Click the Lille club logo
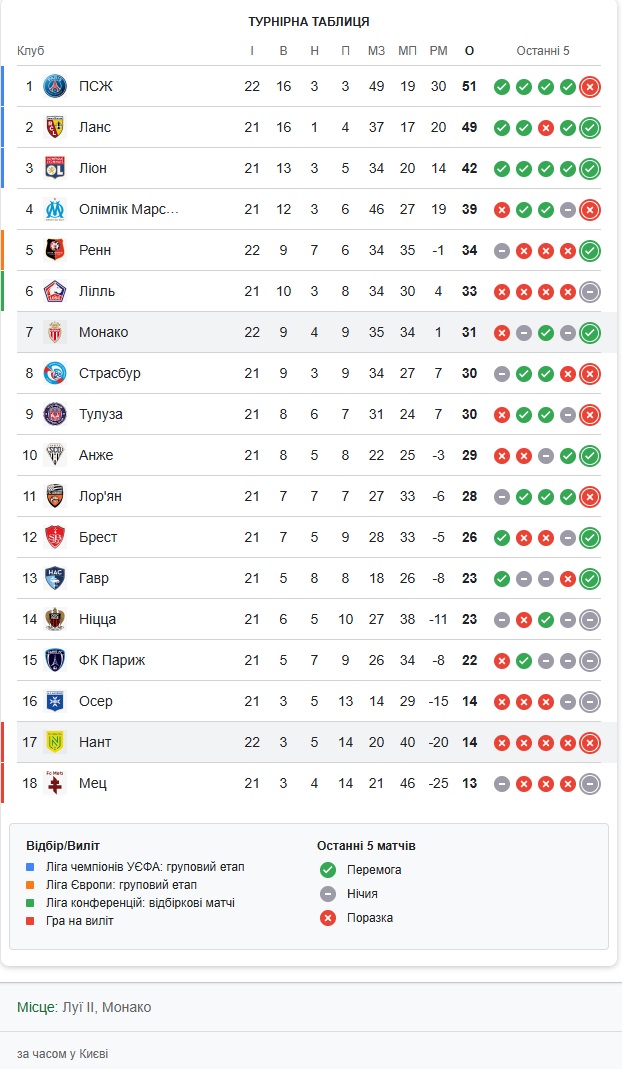This screenshot has width=622, height=1069. (55, 291)
